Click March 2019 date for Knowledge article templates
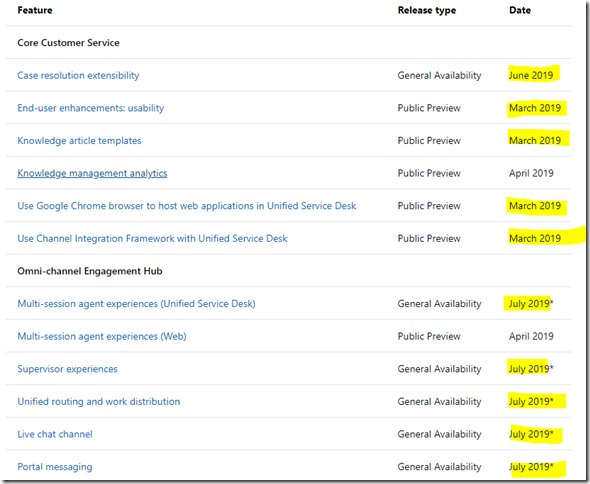 point(535,141)
